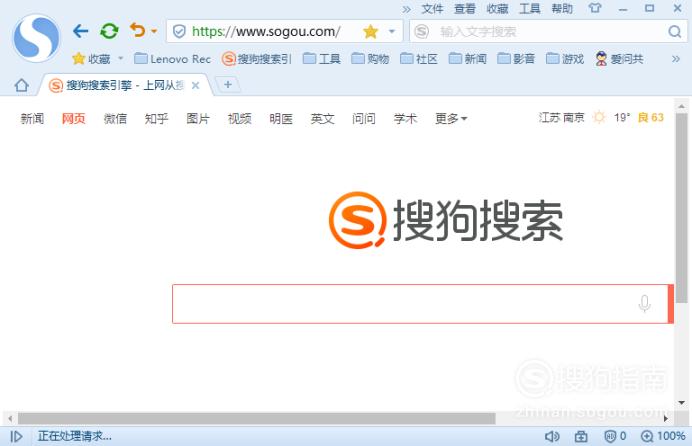Toggle the sidebar panel icon in status bar

tap(16, 436)
